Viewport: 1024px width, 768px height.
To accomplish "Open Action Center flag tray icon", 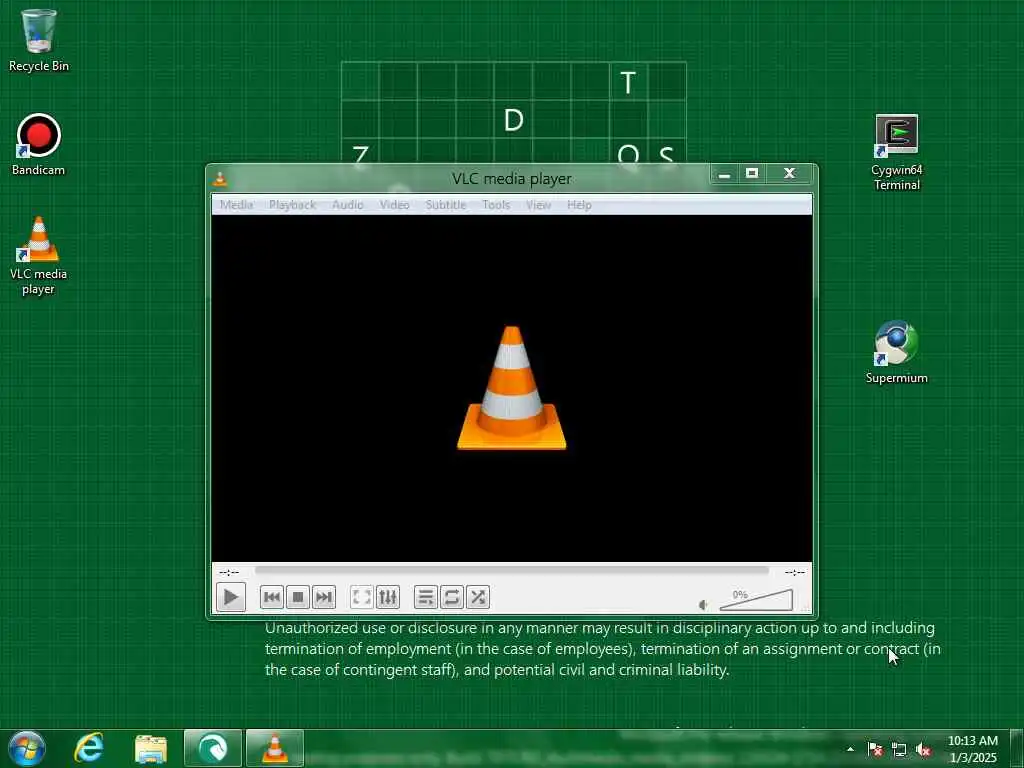I will point(875,750).
